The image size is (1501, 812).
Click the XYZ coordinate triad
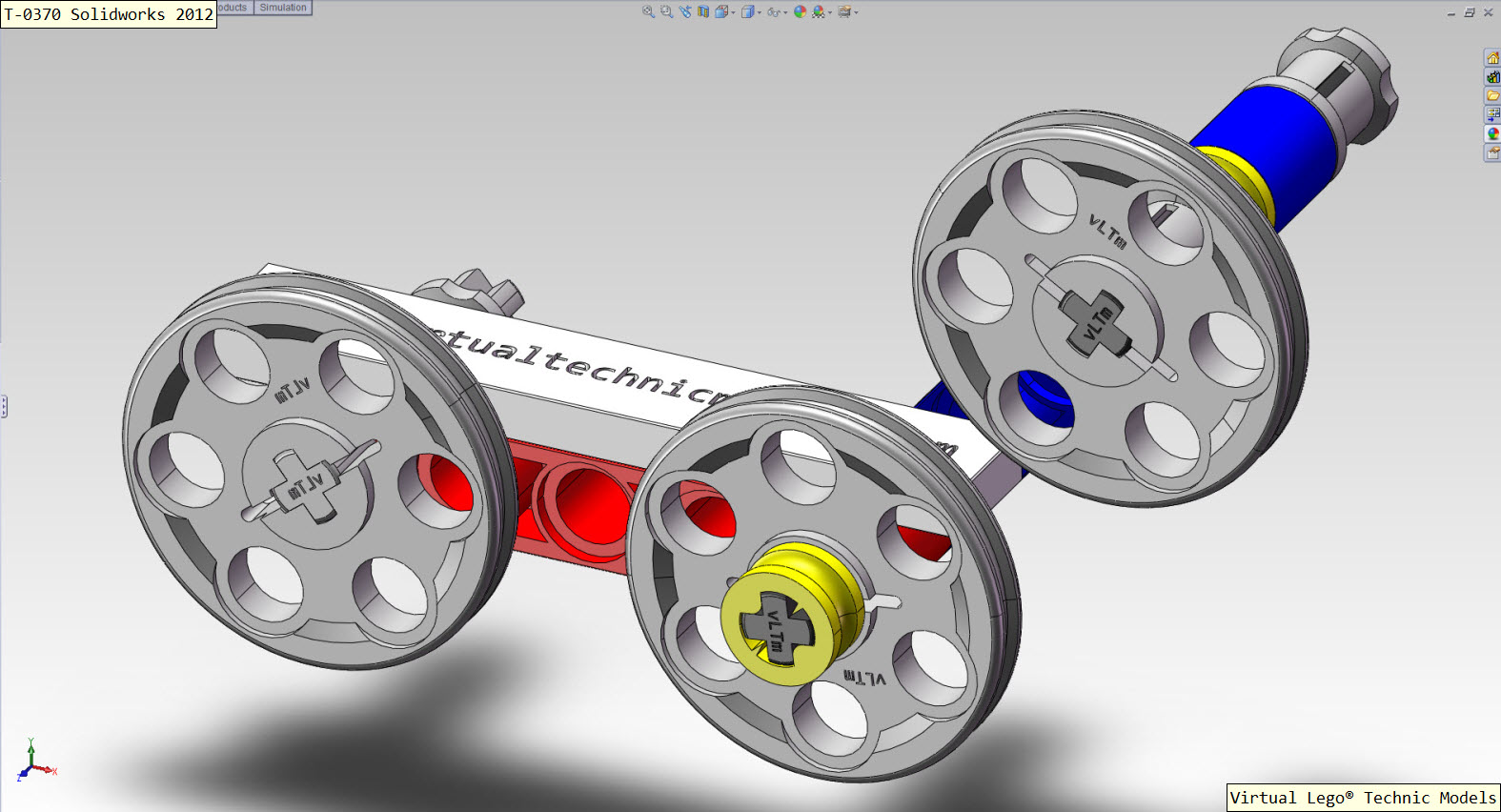coord(34,761)
